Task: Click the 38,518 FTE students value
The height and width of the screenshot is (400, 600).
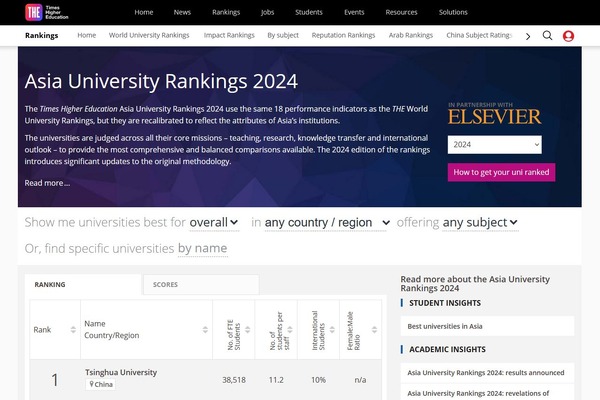Action: point(234,380)
